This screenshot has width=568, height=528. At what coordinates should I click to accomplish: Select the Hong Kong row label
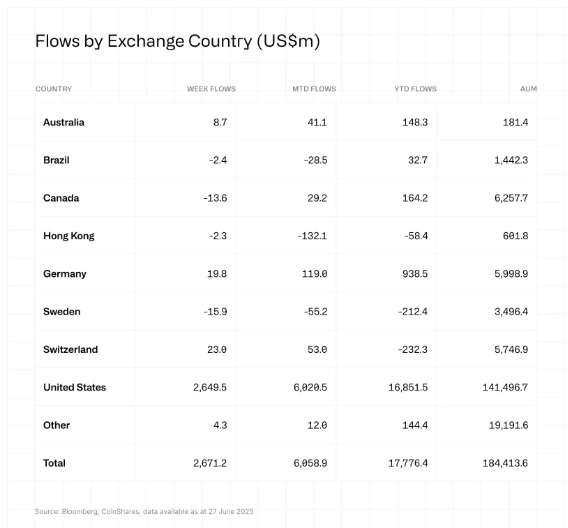pyautogui.click(x=69, y=236)
